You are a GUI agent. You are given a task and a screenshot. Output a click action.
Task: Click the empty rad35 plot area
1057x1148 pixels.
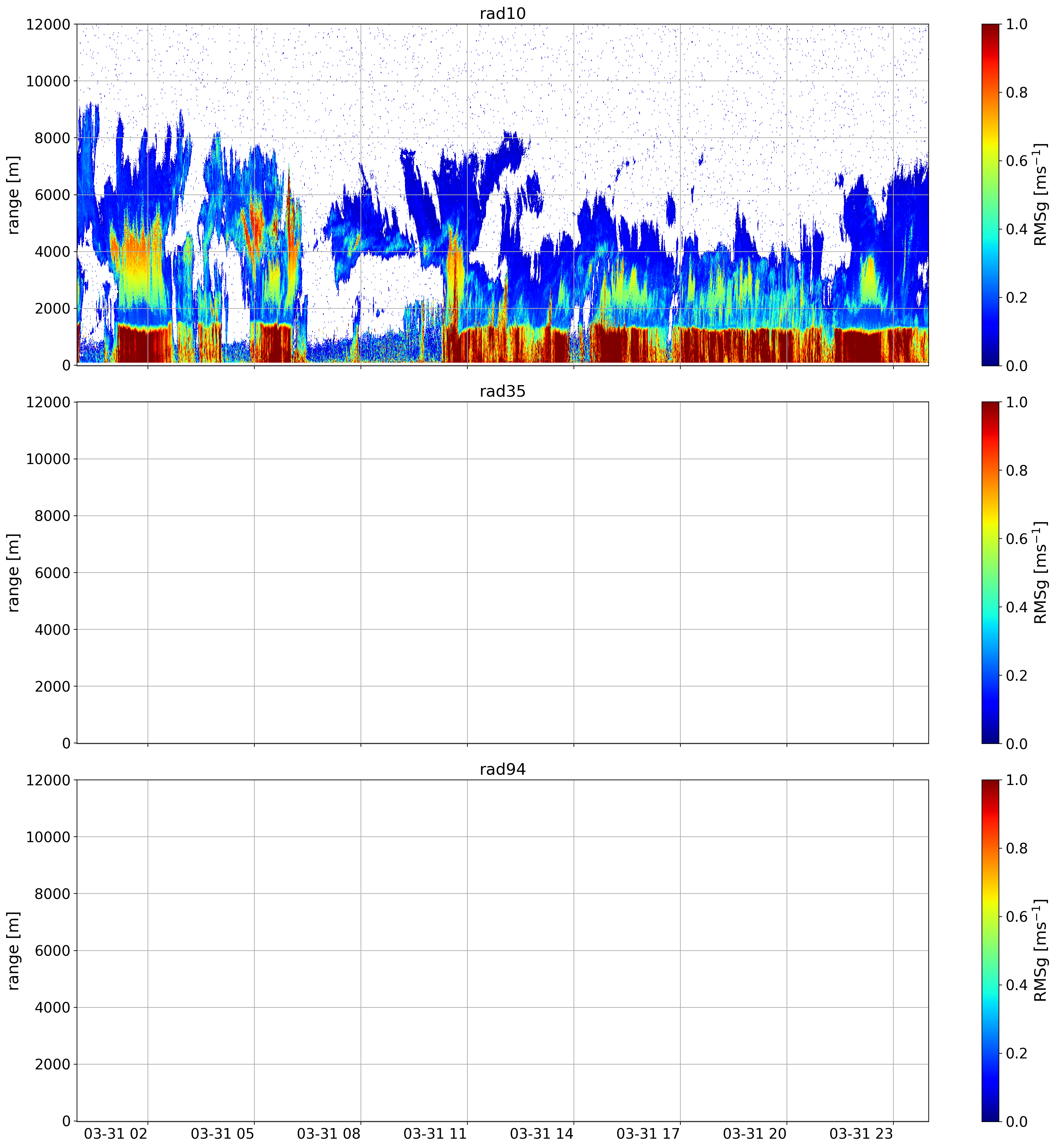[x=502, y=572]
